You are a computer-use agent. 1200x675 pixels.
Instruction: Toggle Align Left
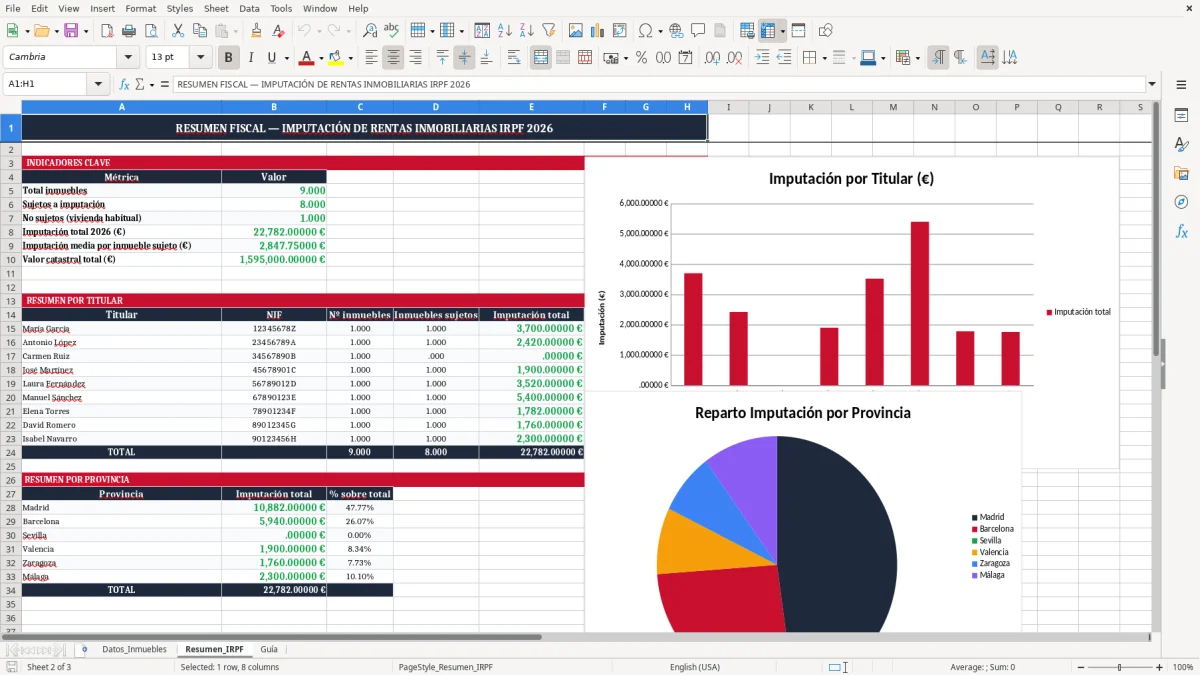point(371,58)
